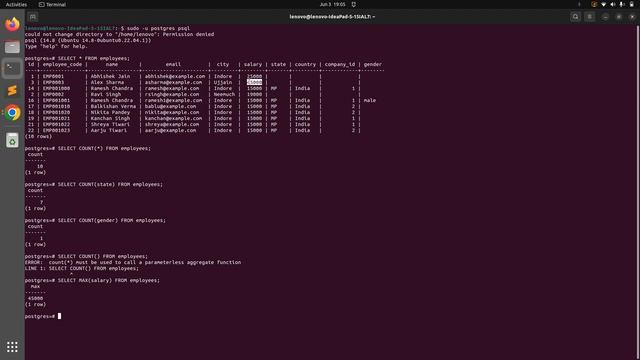Click the 'sudo -u postgres psql' command
This screenshot has width=640, height=360.
click(x=158, y=28)
